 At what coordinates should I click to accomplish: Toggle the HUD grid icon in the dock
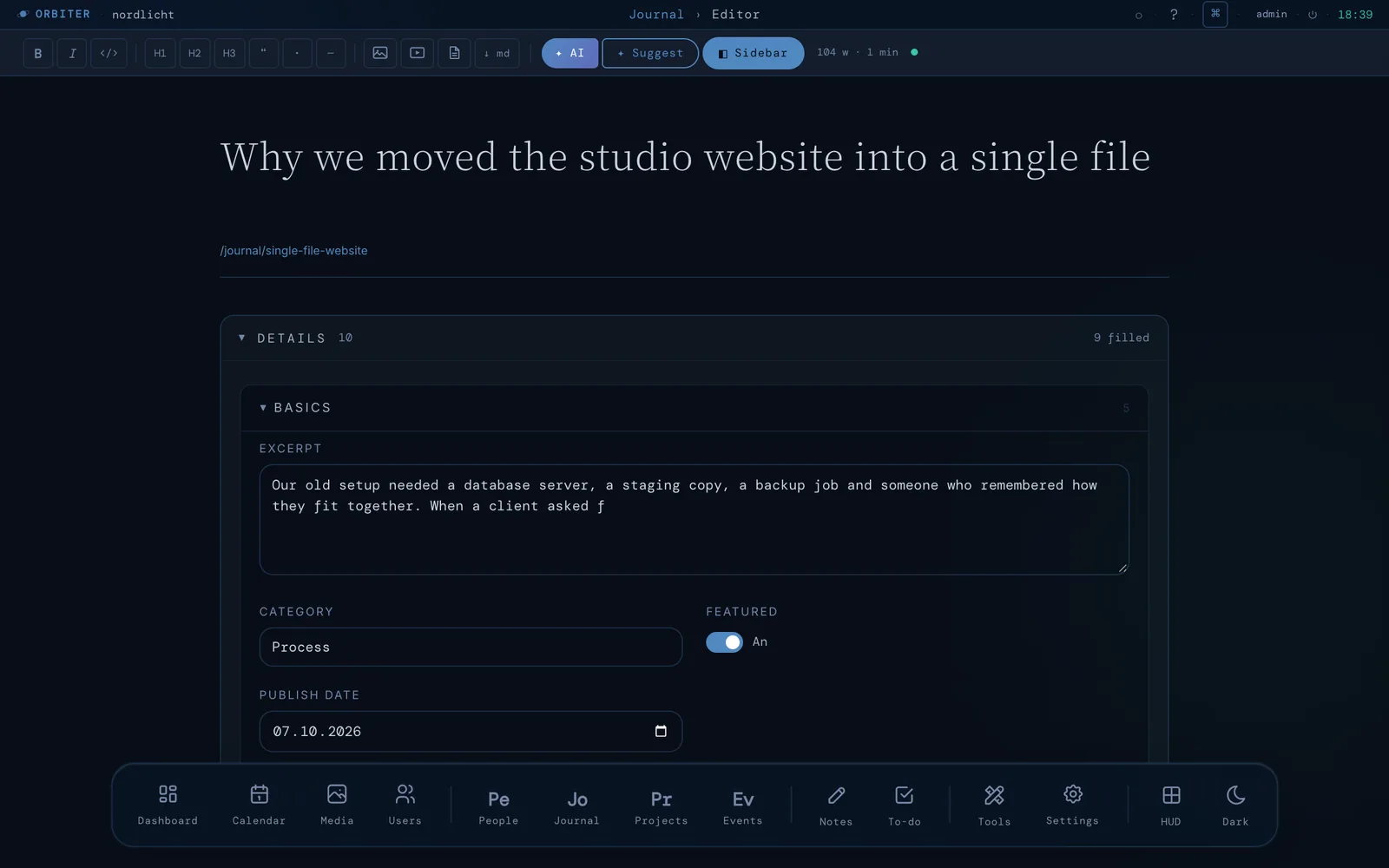tap(1170, 806)
